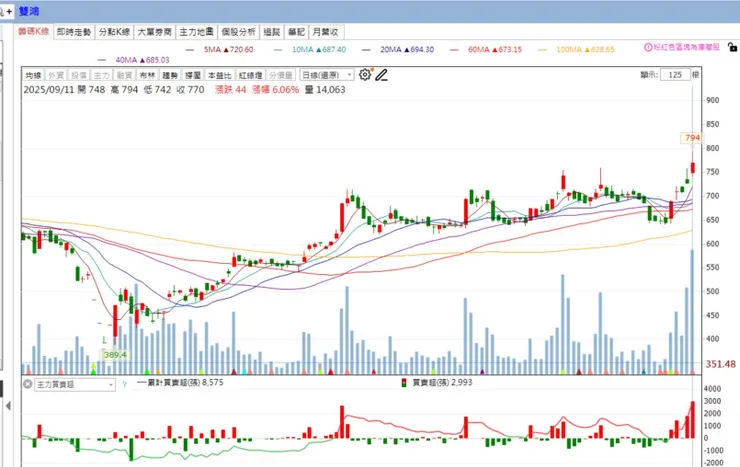
Task: Toggle the 融資 overlay button
Action: (124, 75)
